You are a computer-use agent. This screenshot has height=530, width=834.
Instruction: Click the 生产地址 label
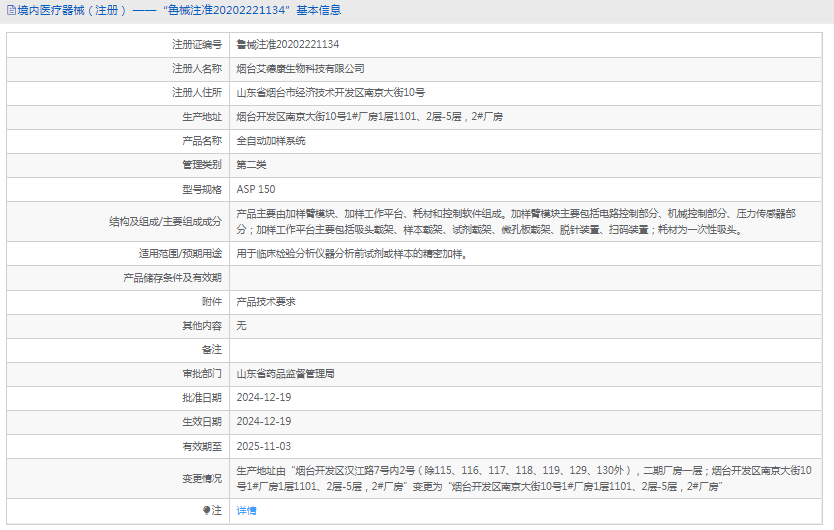(202, 117)
